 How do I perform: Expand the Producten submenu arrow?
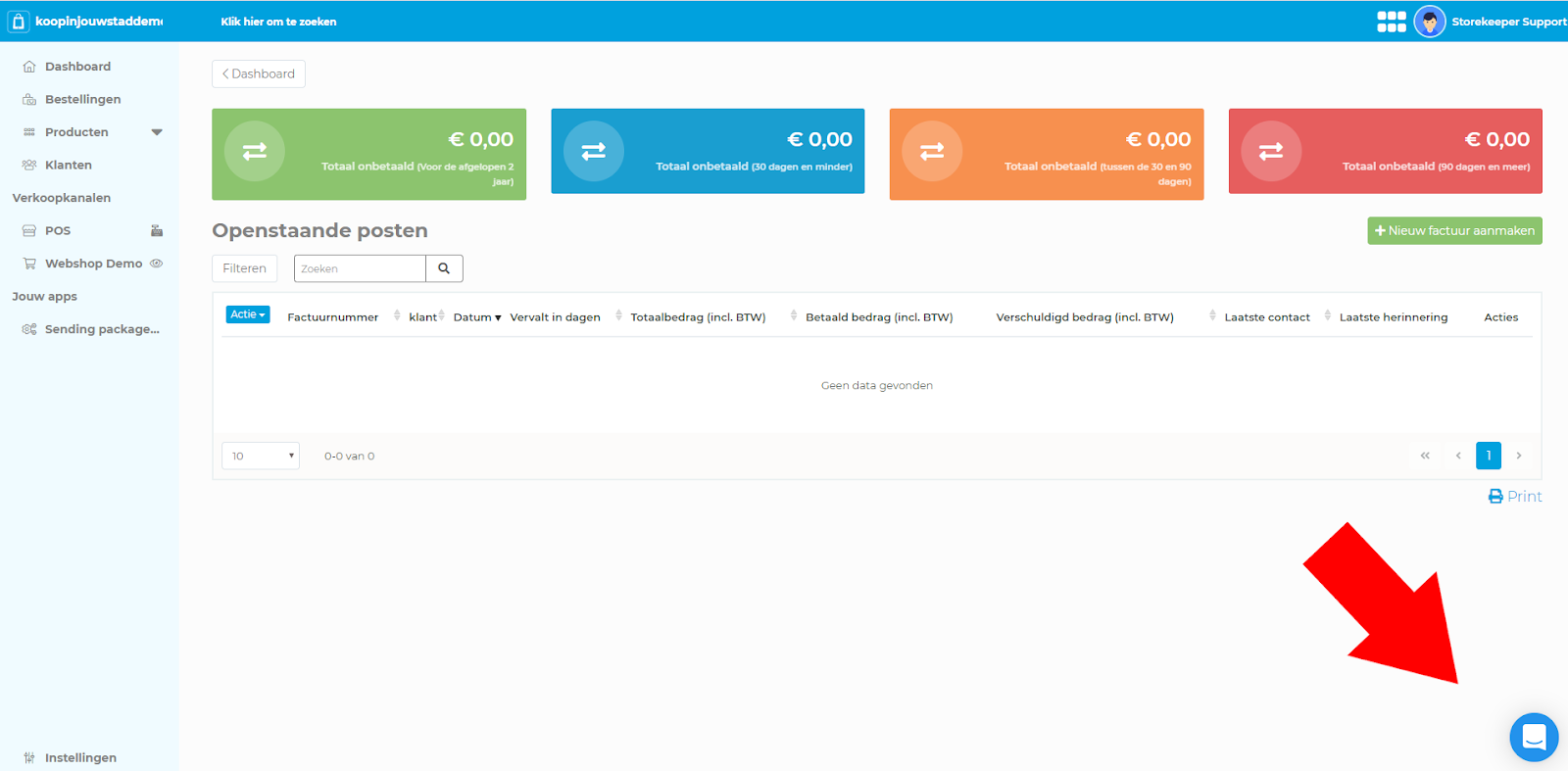click(x=157, y=132)
